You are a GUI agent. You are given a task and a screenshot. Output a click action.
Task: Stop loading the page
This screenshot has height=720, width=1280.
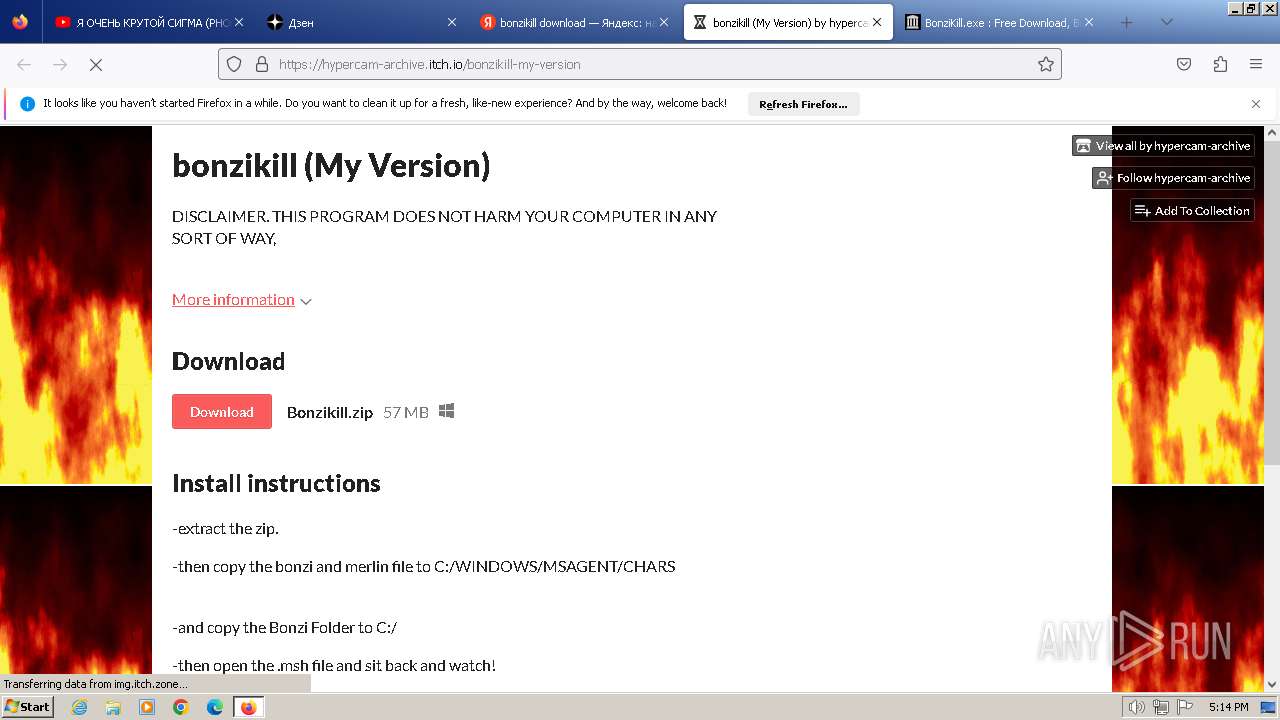point(96,64)
